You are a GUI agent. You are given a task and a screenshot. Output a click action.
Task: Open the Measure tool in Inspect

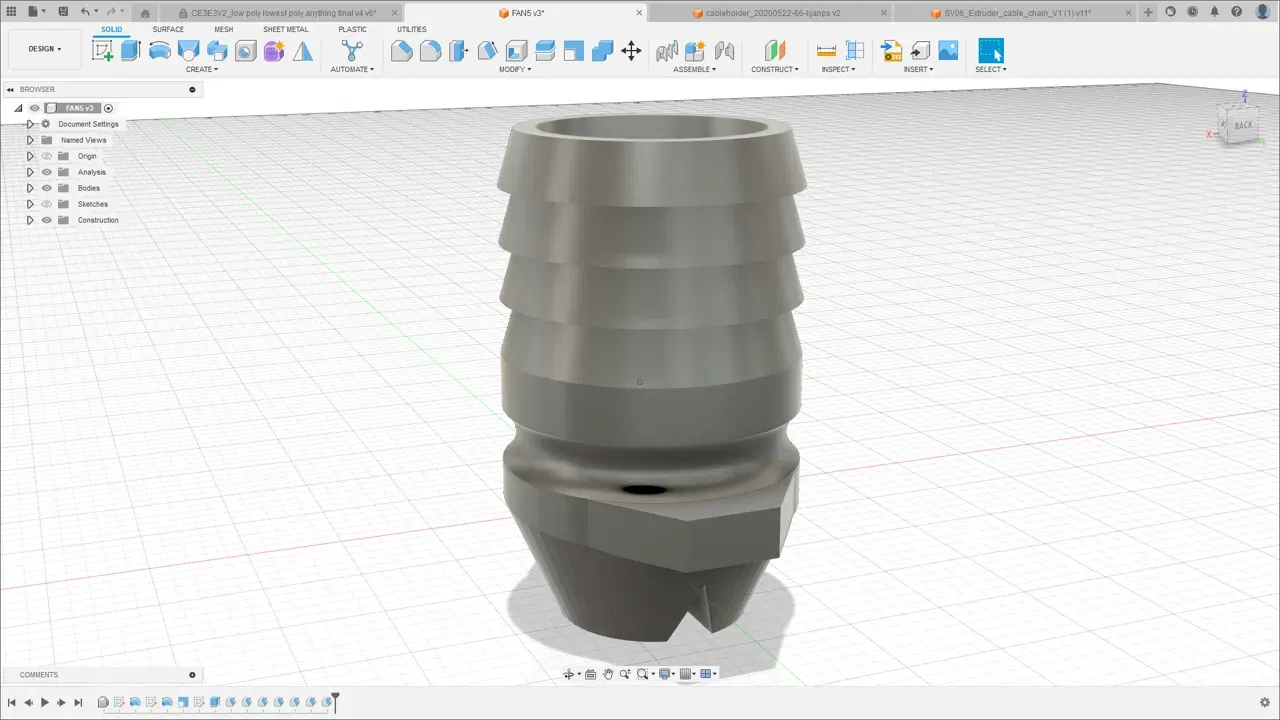point(826,51)
